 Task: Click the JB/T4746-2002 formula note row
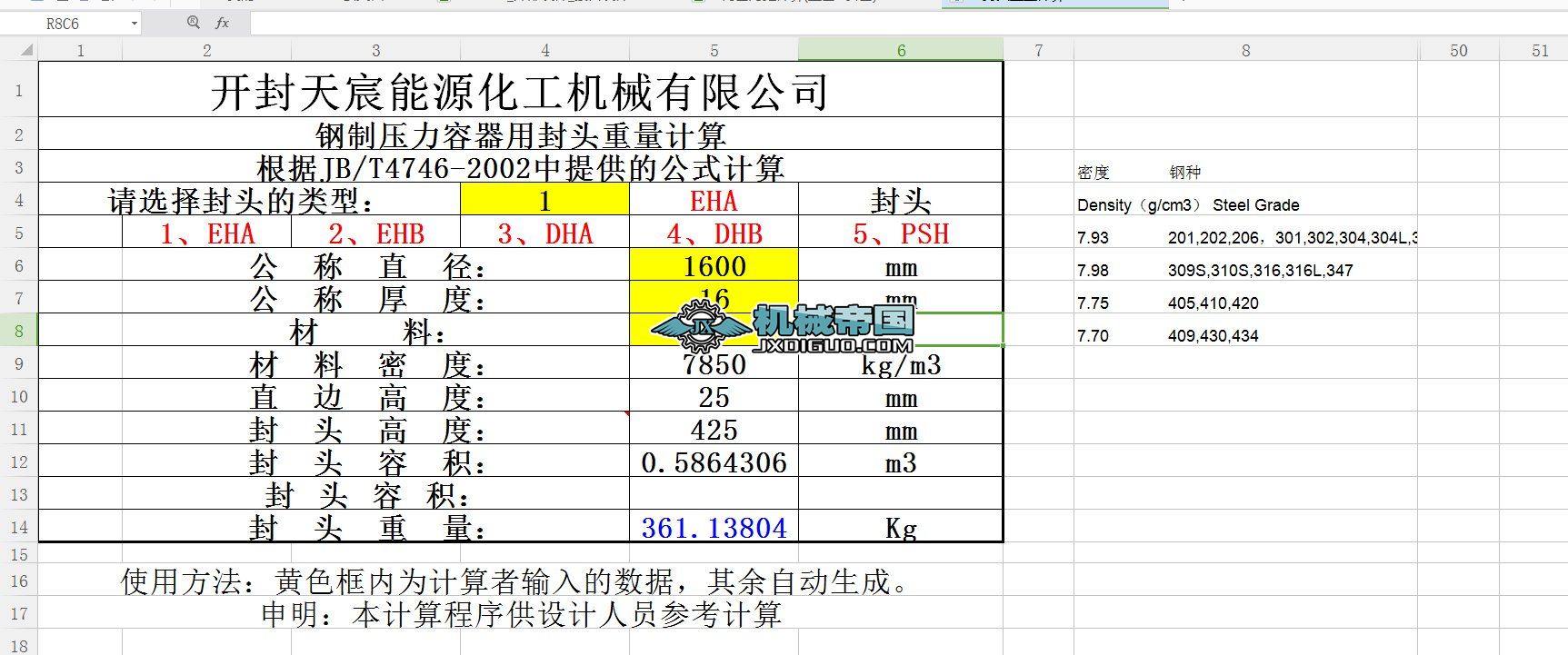click(x=521, y=167)
